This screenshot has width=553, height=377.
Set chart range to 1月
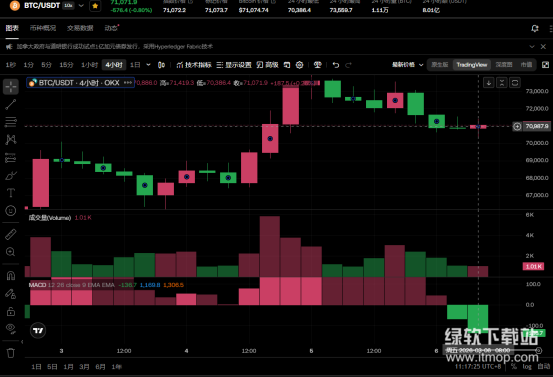68,367
